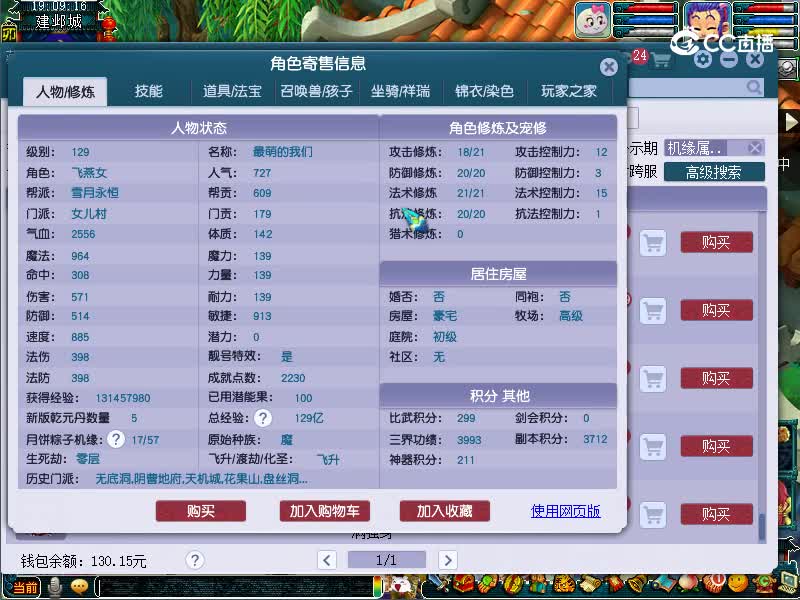Click the character name 最萌的我们
Image resolution: width=800 pixels, height=600 pixels.
pyautogui.click(x=283, y=152)
